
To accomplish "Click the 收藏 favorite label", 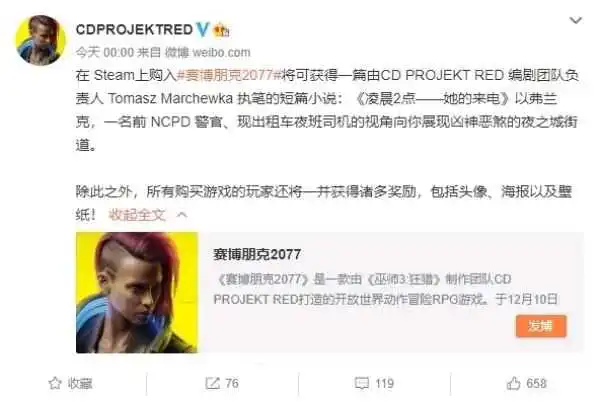I will click(80, 383).
